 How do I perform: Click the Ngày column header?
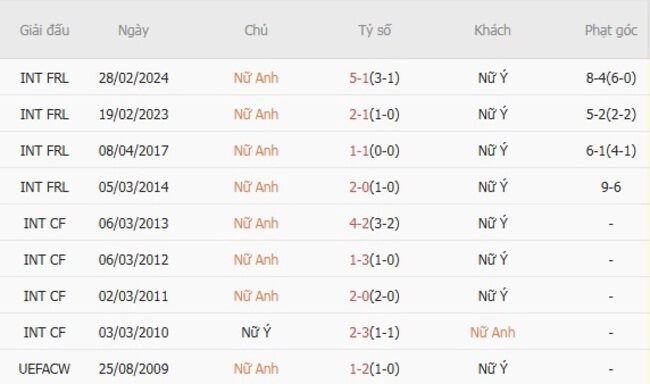133,30
